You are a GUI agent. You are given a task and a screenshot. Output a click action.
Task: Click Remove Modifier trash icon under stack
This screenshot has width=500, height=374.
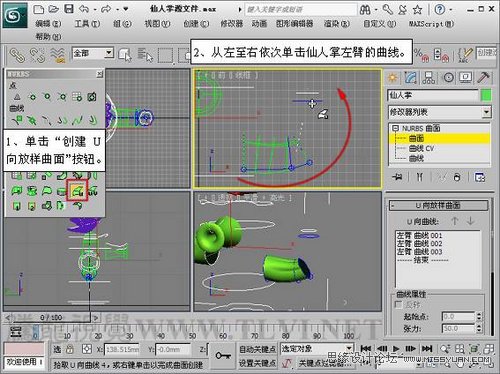[457, 177]
